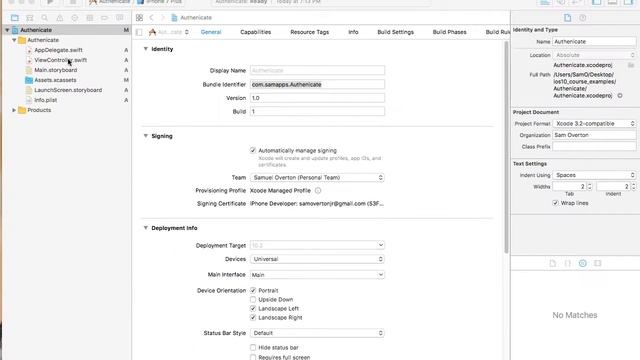Switch to the General tab

pyautogui.click(x=211, y=32)
